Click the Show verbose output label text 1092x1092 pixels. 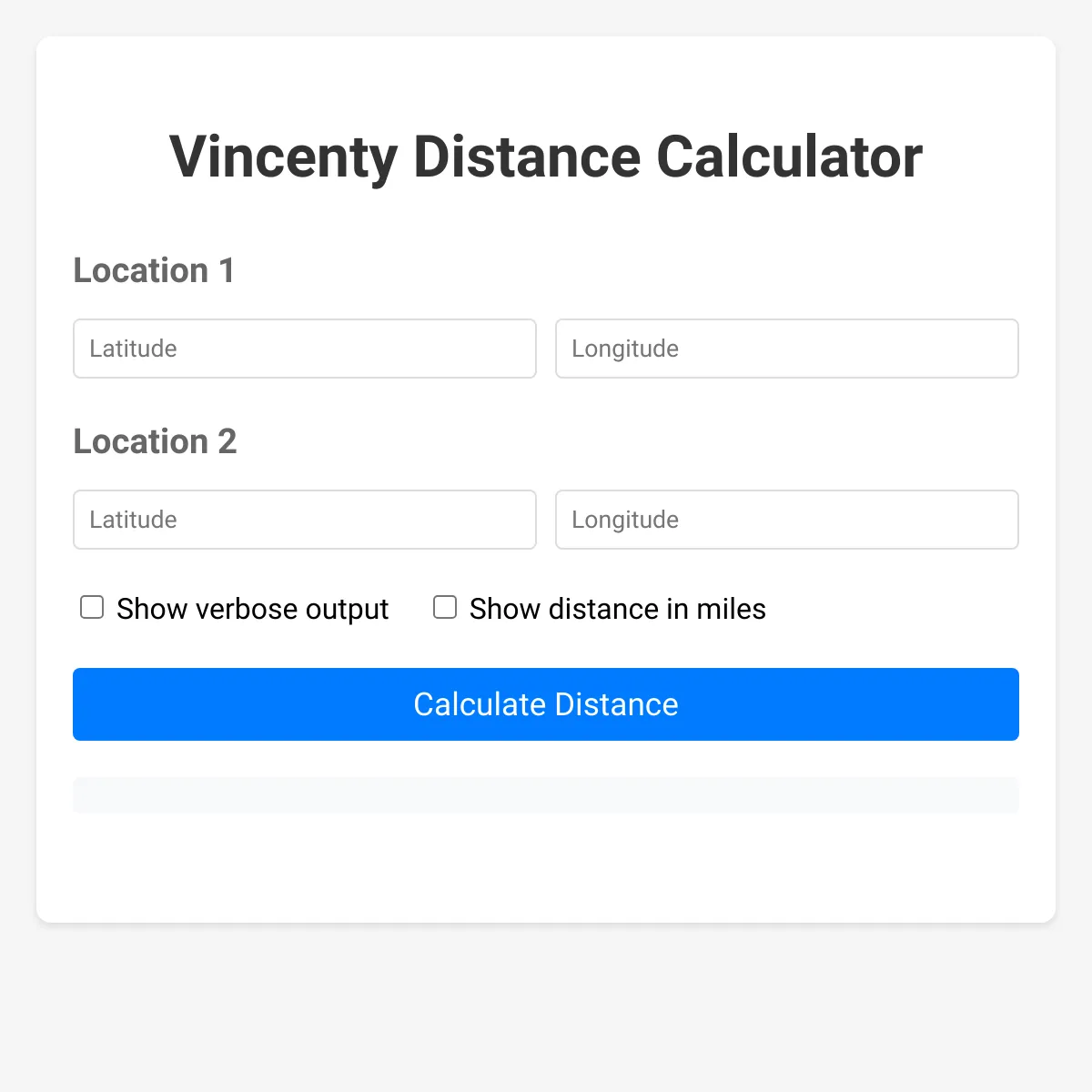coord(252,609)
